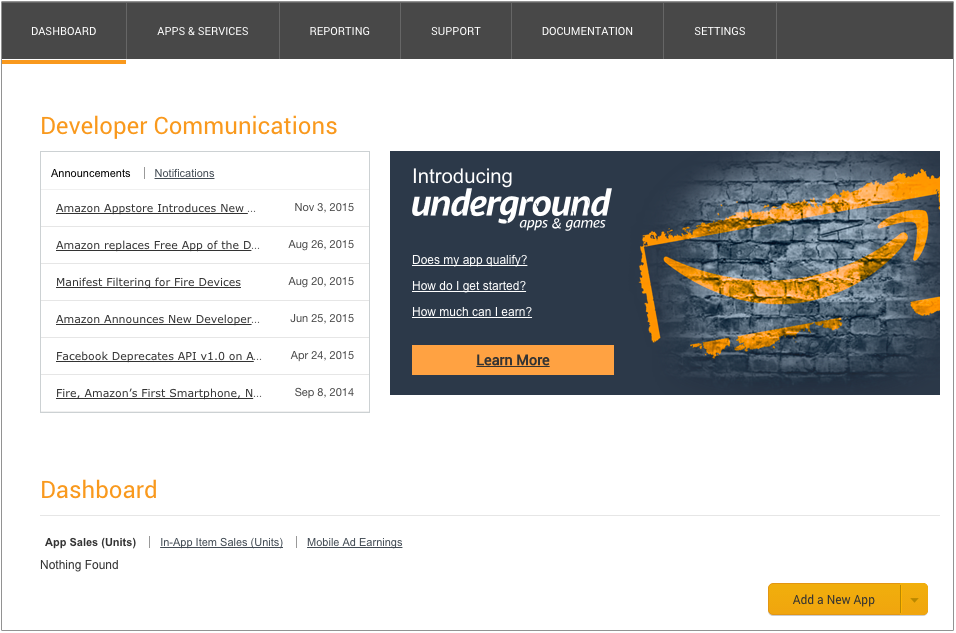
Task: Click the 'Developer Communications' heading
Action: [x=188, y=126]
